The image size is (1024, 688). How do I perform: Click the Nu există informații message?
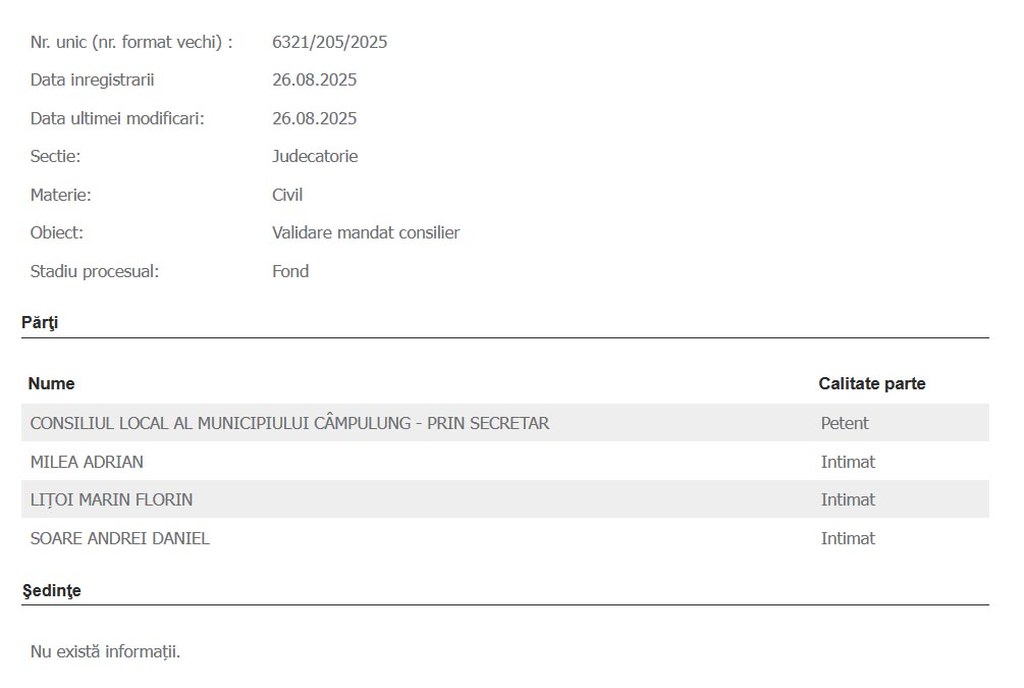click(x=105, y=651)
